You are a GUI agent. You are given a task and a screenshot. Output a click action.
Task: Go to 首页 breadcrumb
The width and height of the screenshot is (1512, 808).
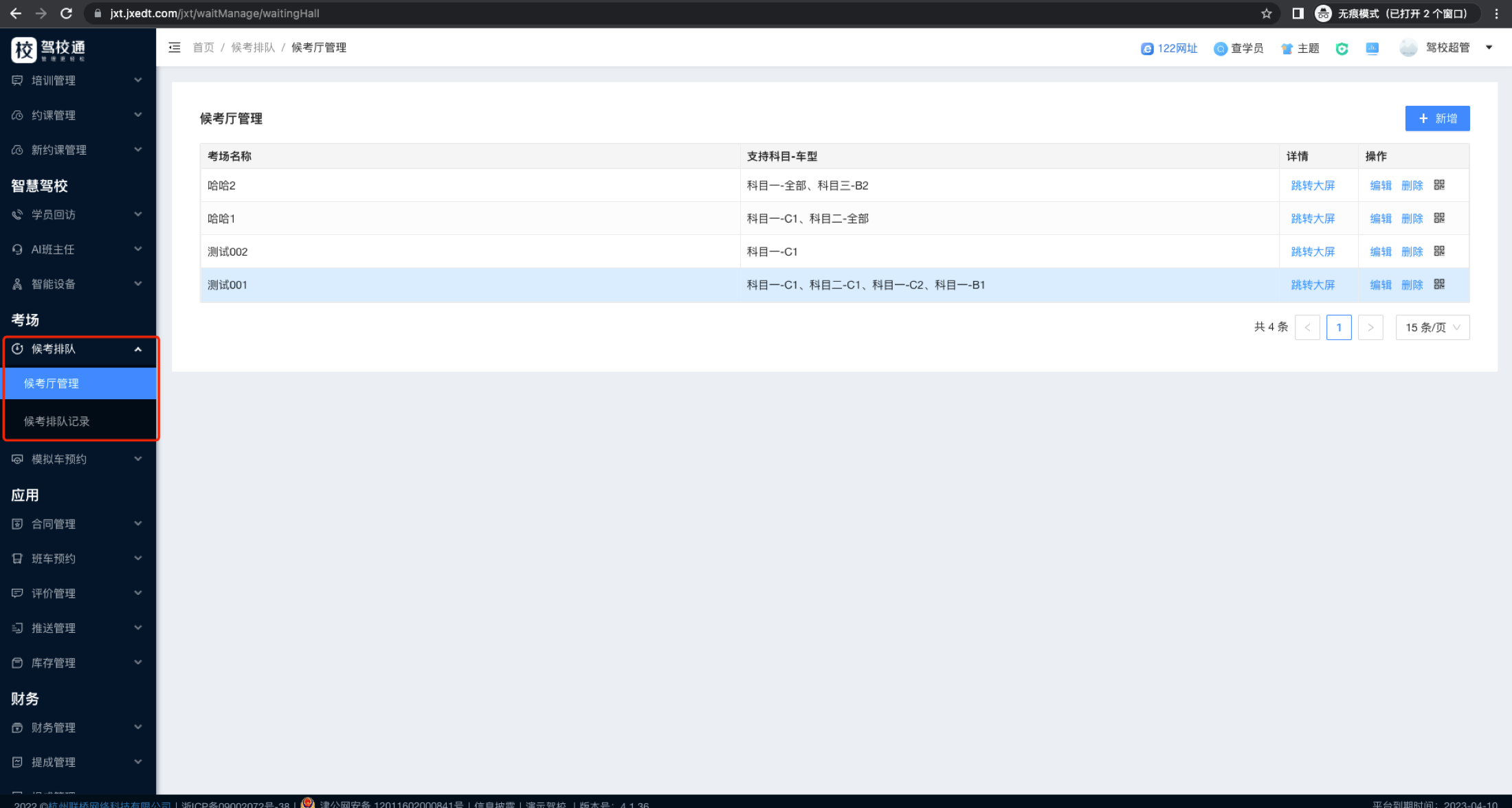pos(203,47)
